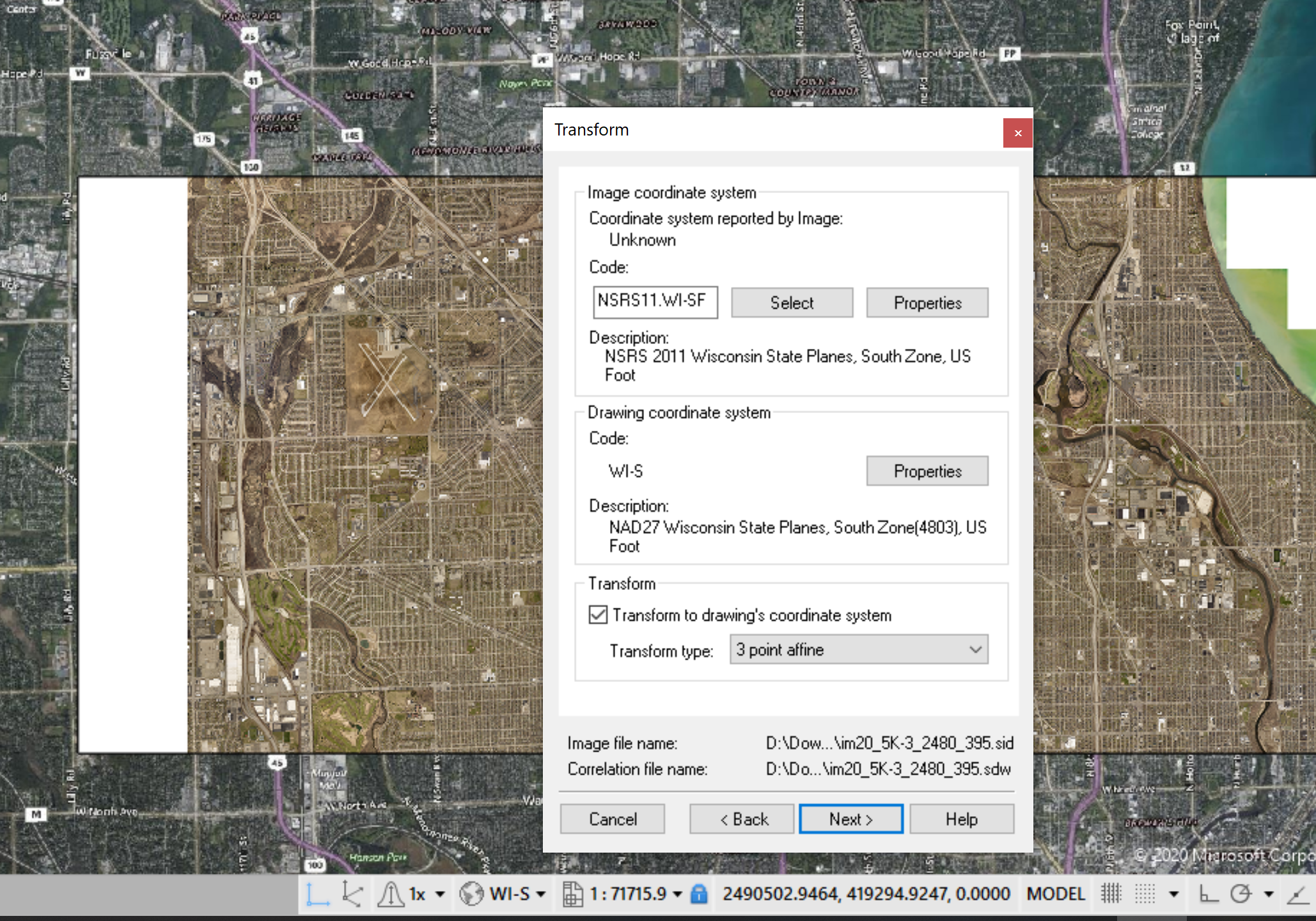The width and height of the screenshot is (1316, 921).
Task: Expand the grid settings dropdown arrow
Action: (1174, 894)
